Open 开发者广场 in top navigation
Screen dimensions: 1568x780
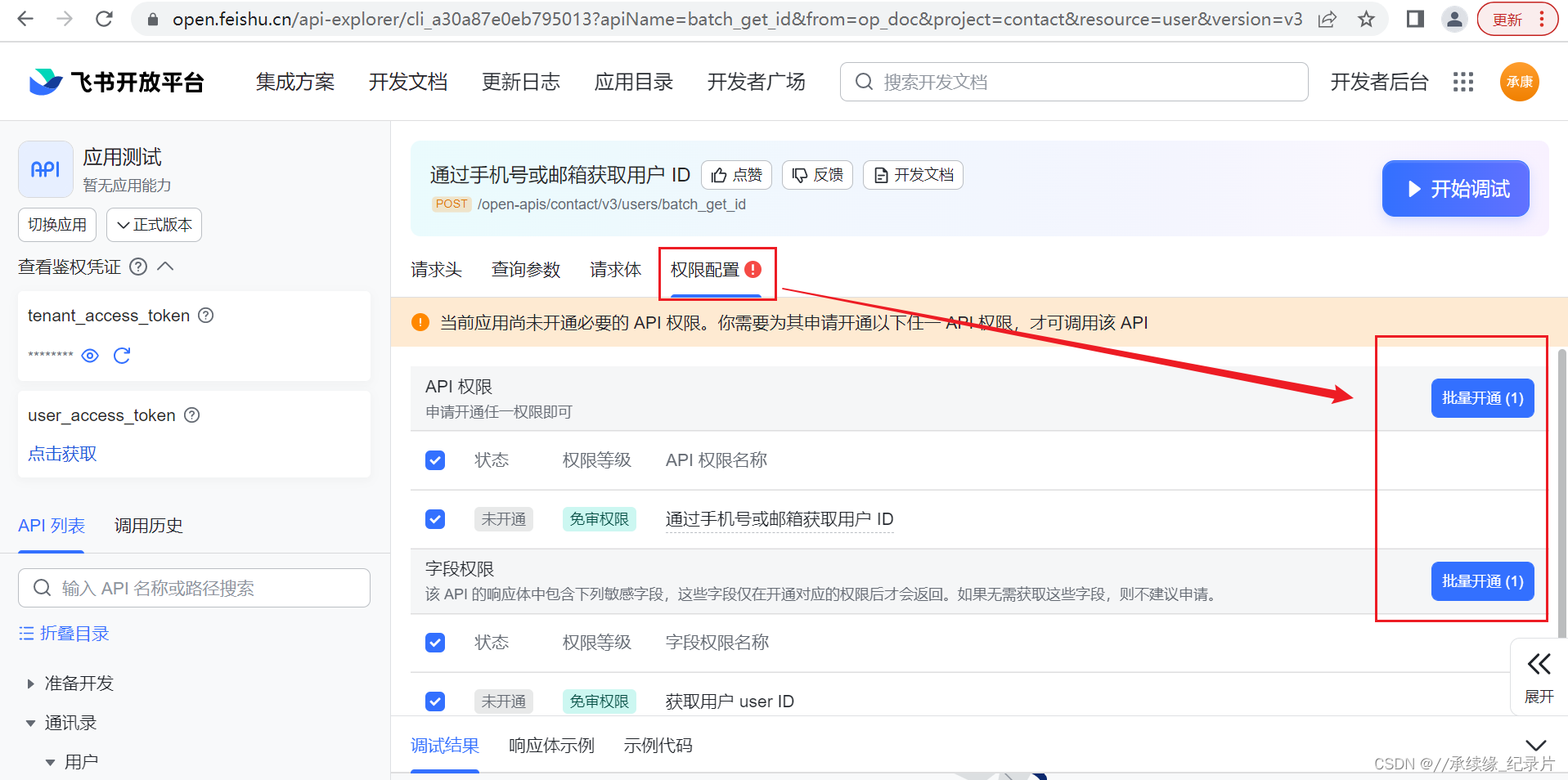(757, 82)
